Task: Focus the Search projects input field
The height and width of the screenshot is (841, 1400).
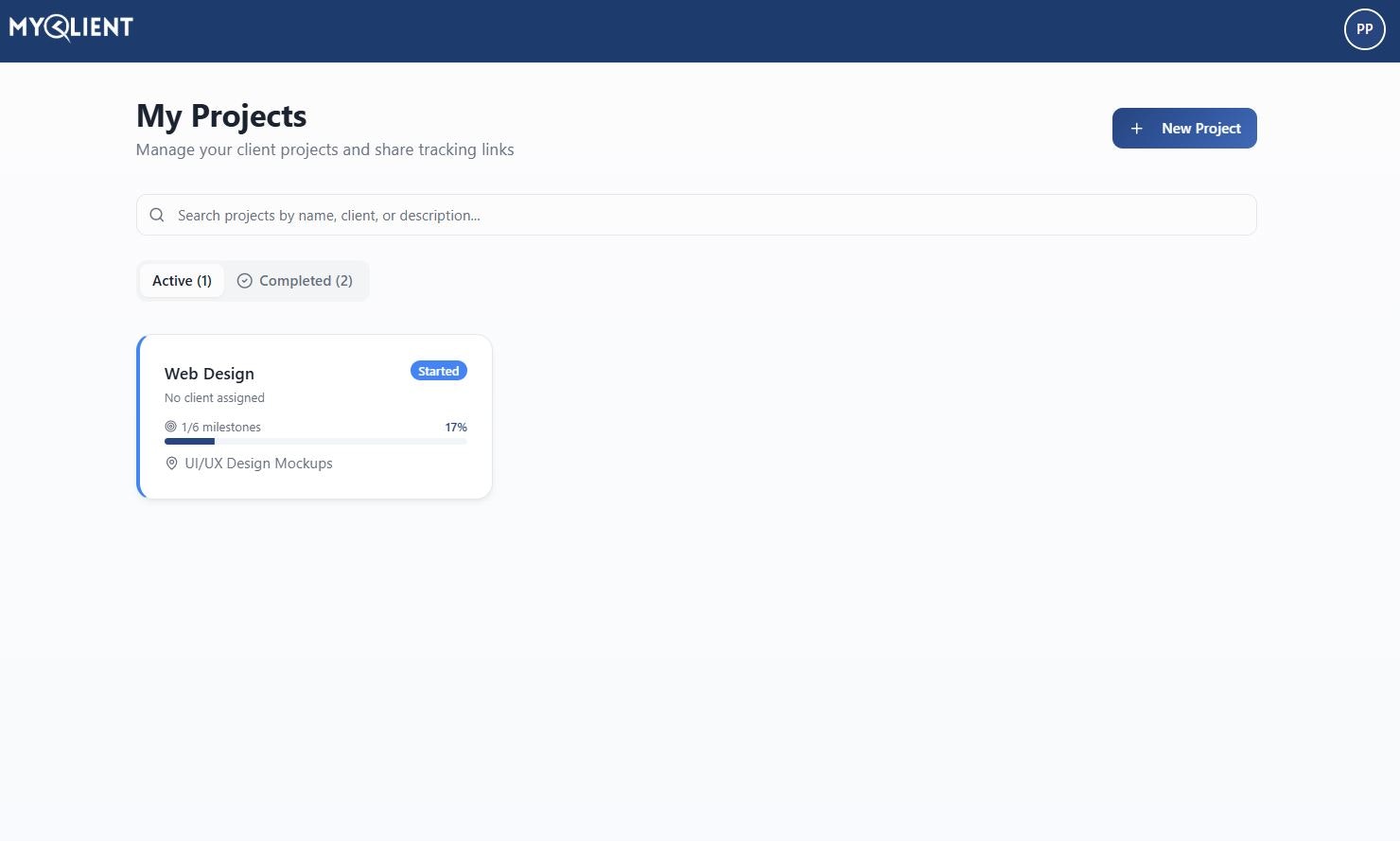Action: 696,215
